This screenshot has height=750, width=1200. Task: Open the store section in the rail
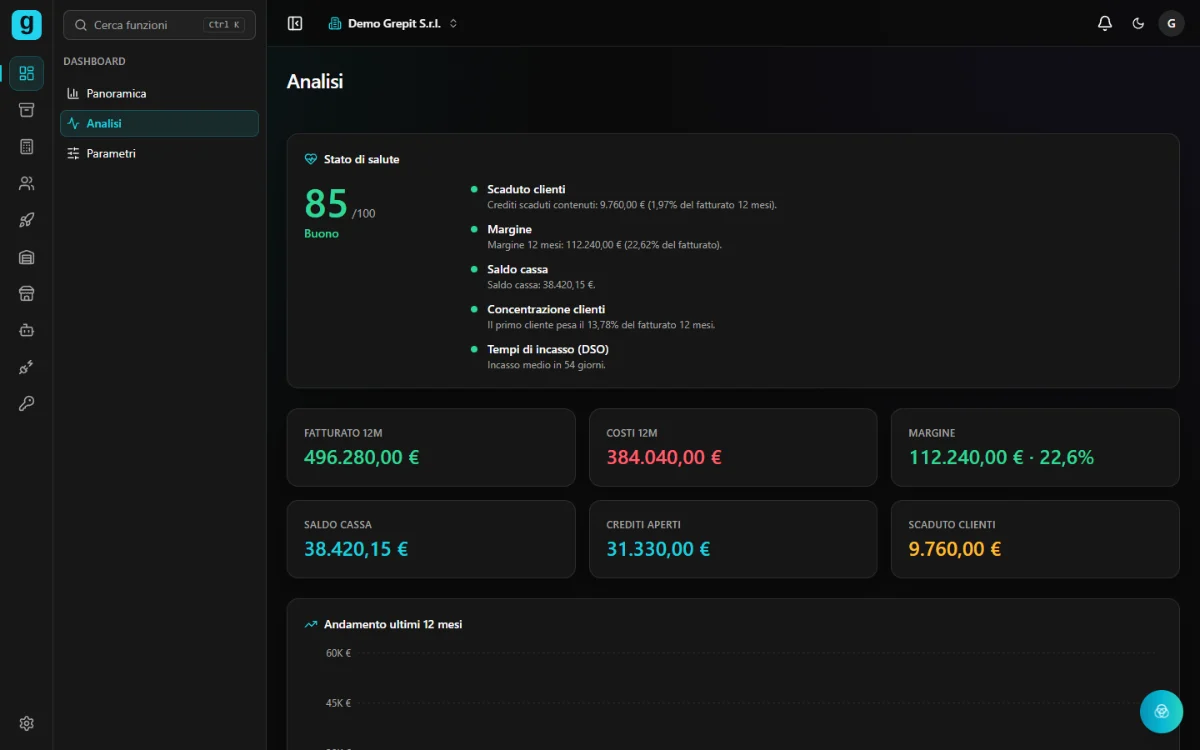click(x=26, y=293)
